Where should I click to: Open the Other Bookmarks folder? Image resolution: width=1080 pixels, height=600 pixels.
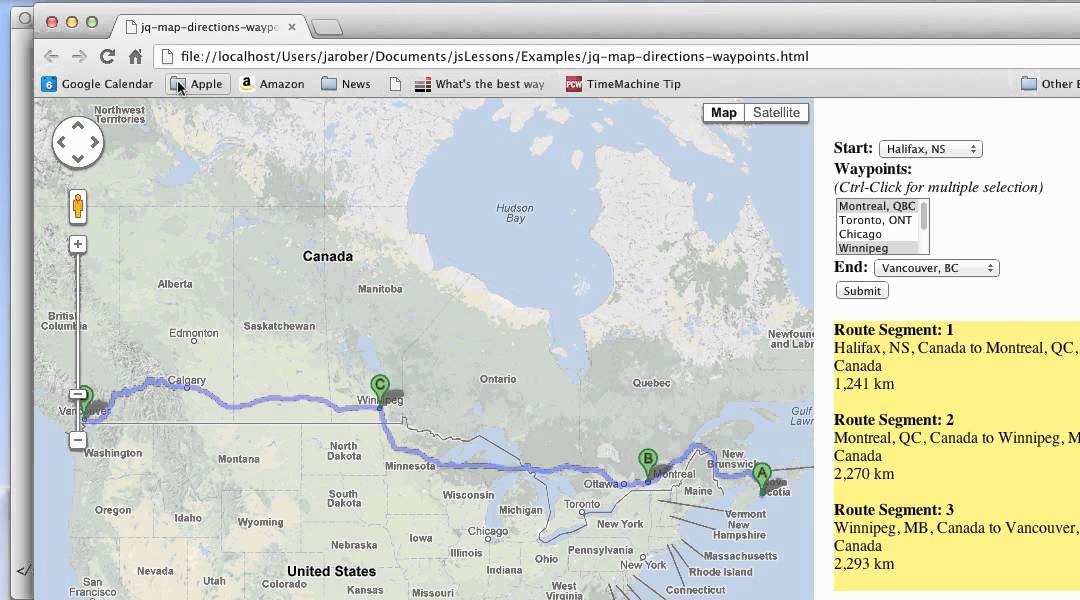1050,84
